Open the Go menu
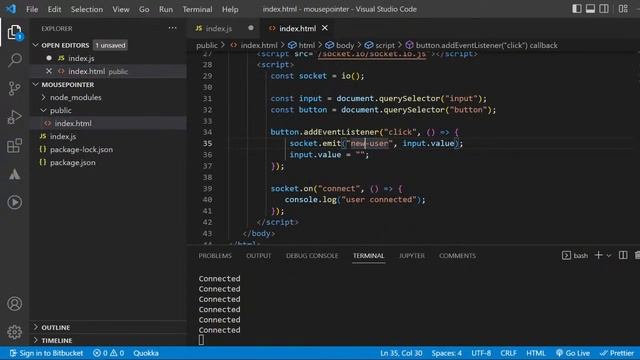Image resolution: width=640 pixels, height=360 pixels. pyautogui.click(x=144, y=9)
